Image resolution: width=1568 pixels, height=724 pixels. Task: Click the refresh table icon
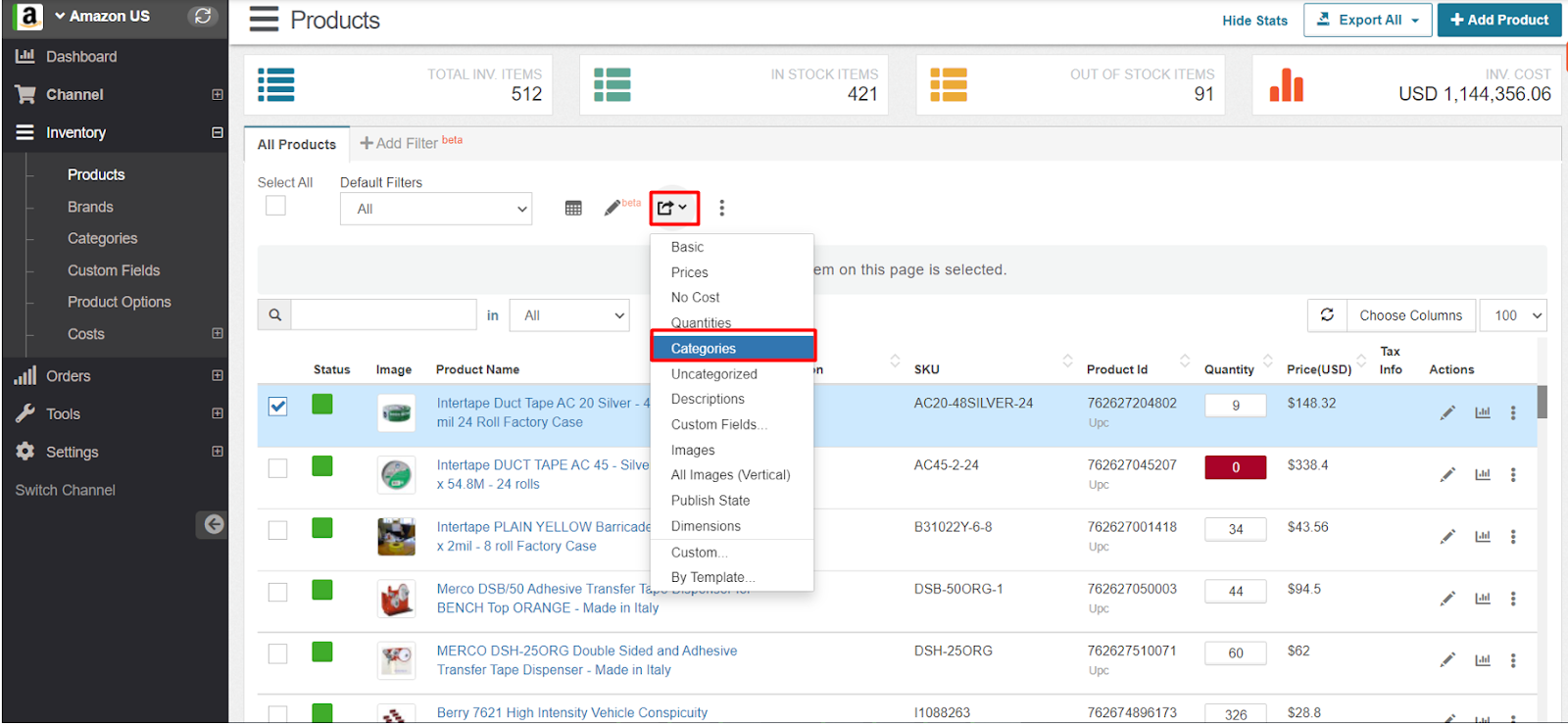click(1327, 314)
